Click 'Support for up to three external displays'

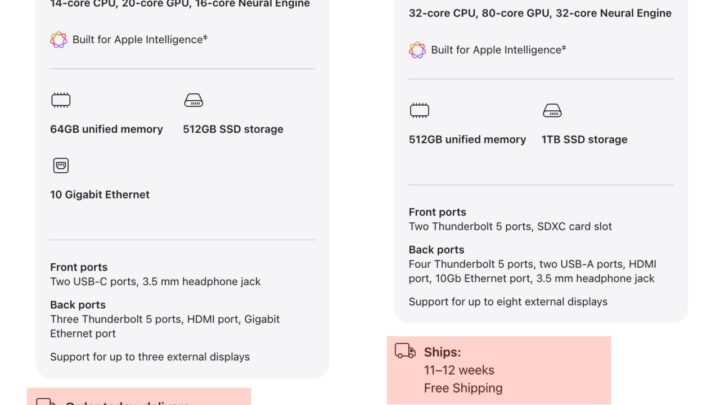click(x=150, y=357)
